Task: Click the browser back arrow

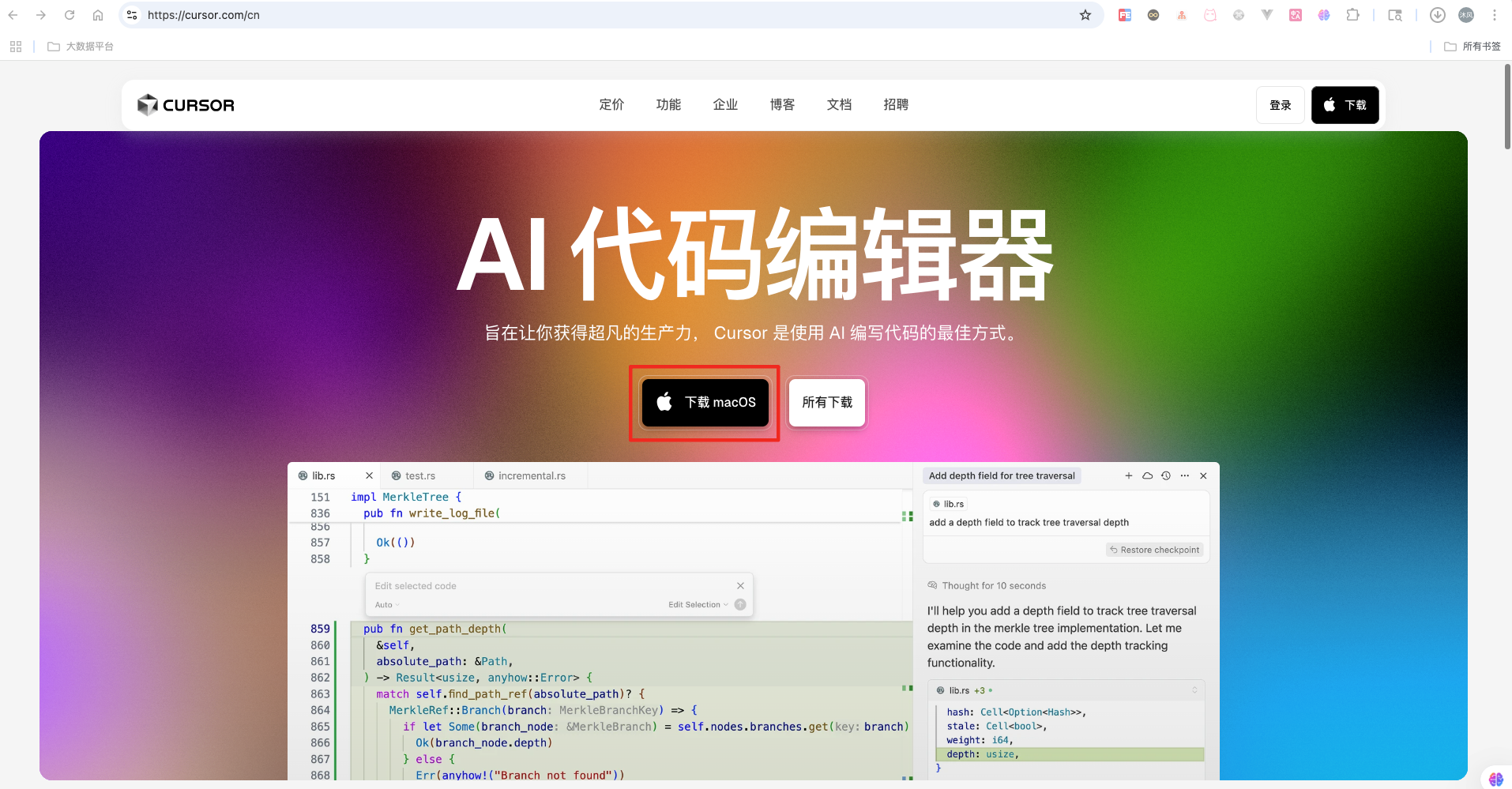Action: (13, 15)
